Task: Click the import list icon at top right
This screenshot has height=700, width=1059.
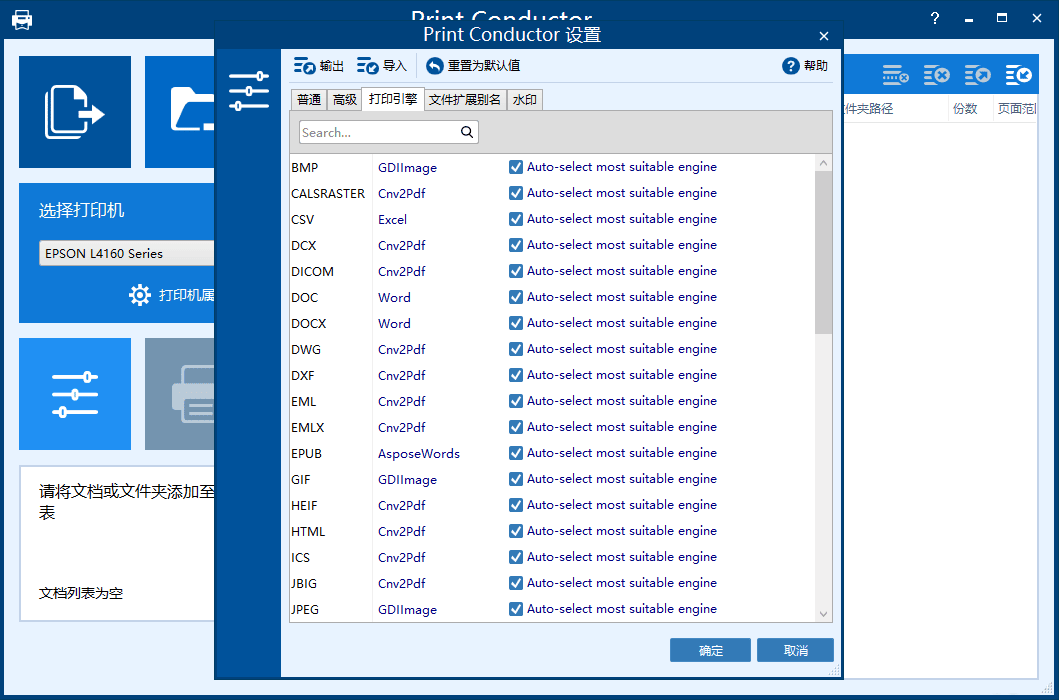Action: [x=1019, y=75]
